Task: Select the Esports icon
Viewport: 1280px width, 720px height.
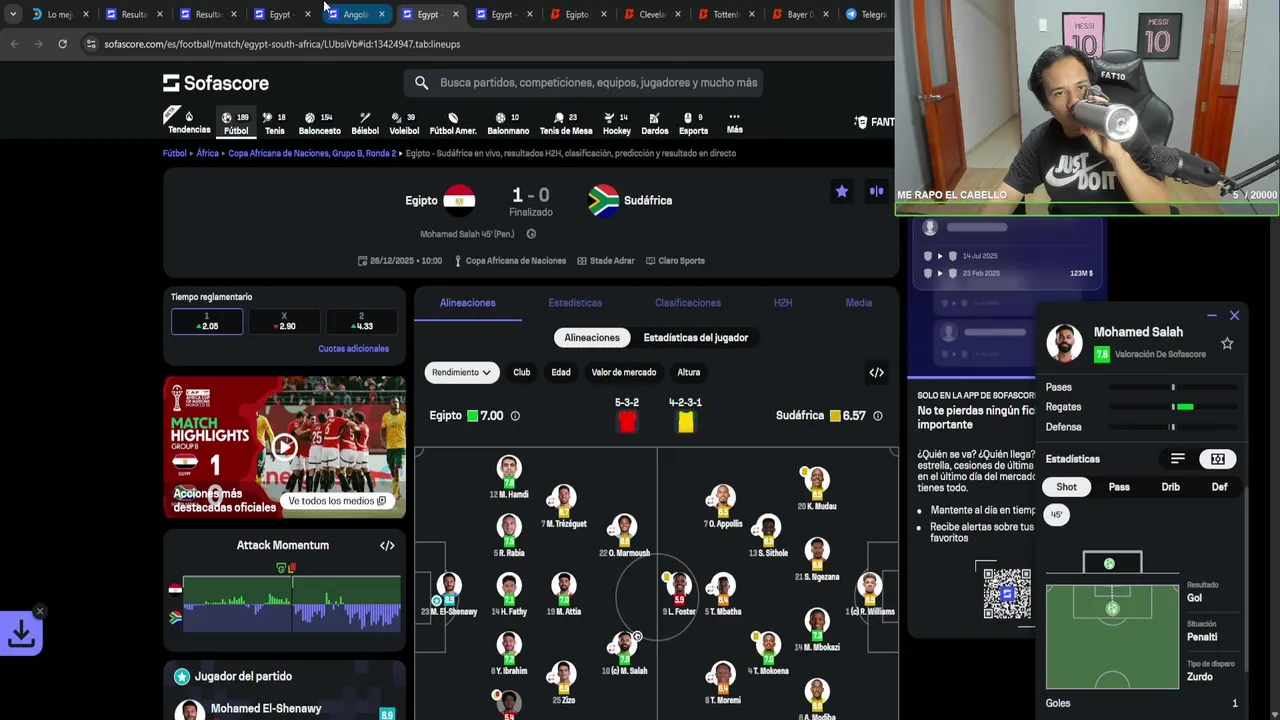Action: (x=693, y=123)
